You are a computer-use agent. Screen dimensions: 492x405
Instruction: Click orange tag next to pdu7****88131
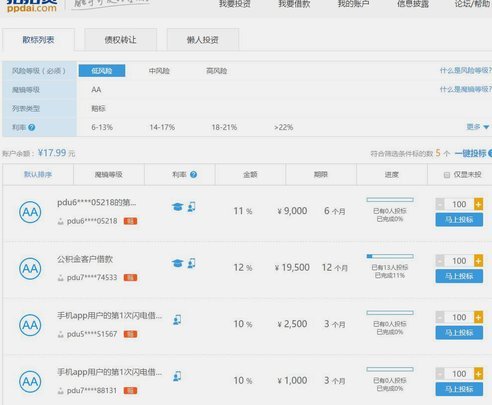(130, 391)
